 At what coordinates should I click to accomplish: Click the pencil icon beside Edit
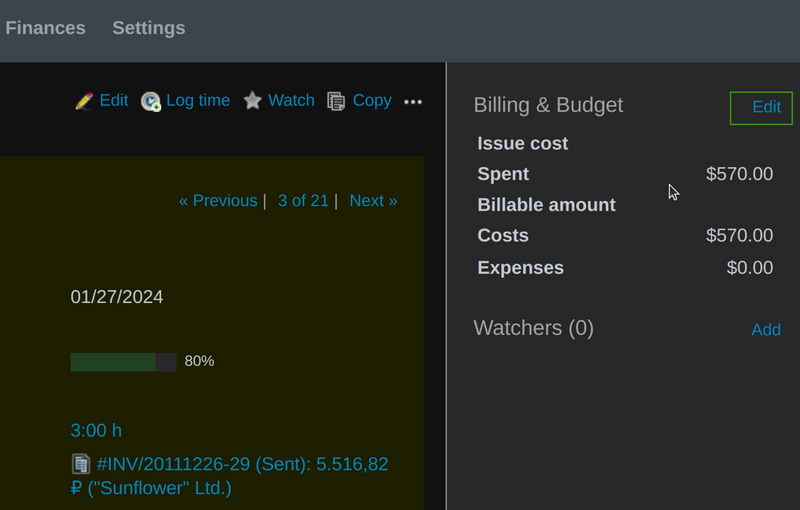click(84, 101)
